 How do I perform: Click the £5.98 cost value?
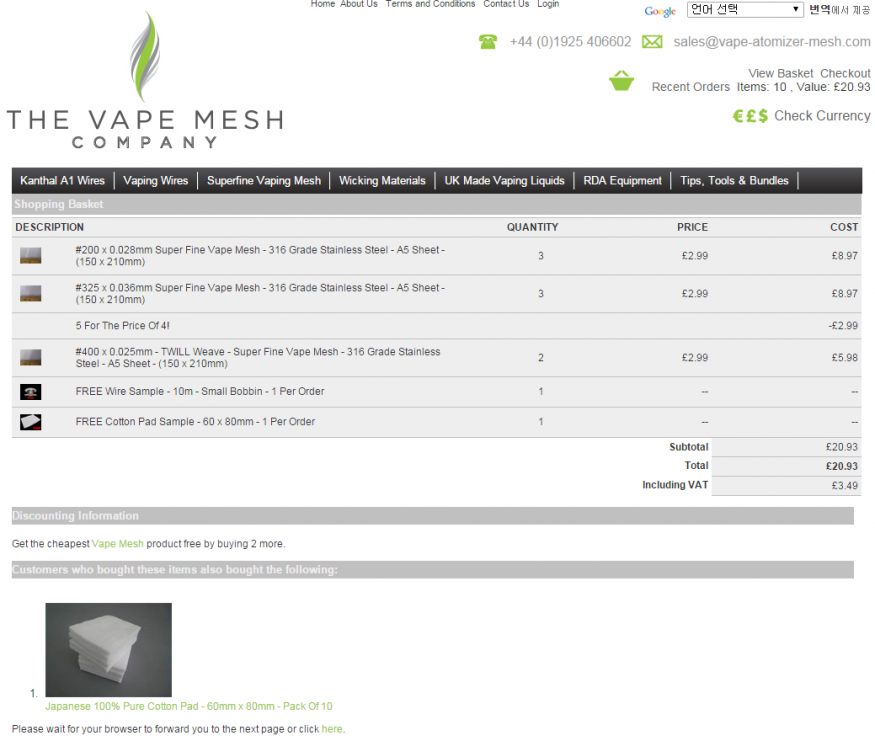[845, 358]
